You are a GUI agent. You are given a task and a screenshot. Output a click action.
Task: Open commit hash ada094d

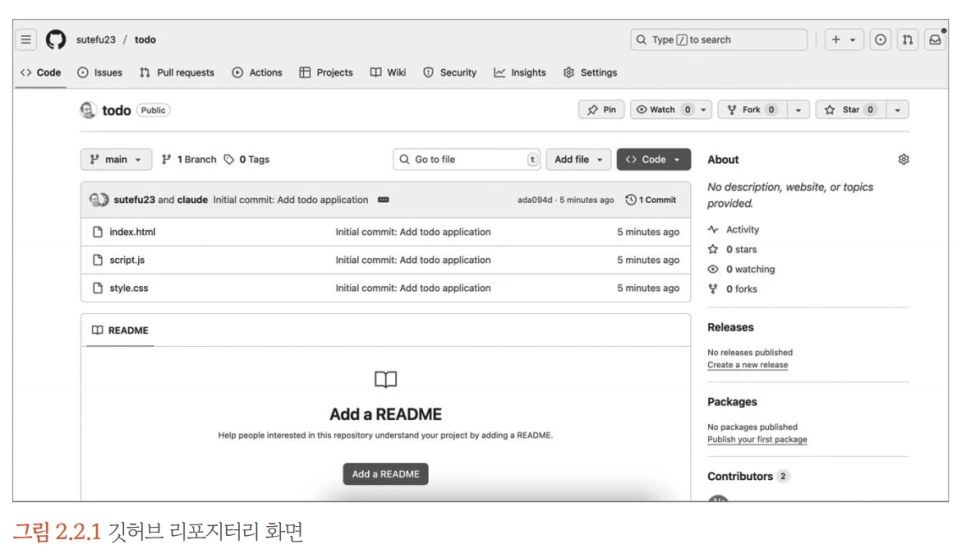pos(535,200)
